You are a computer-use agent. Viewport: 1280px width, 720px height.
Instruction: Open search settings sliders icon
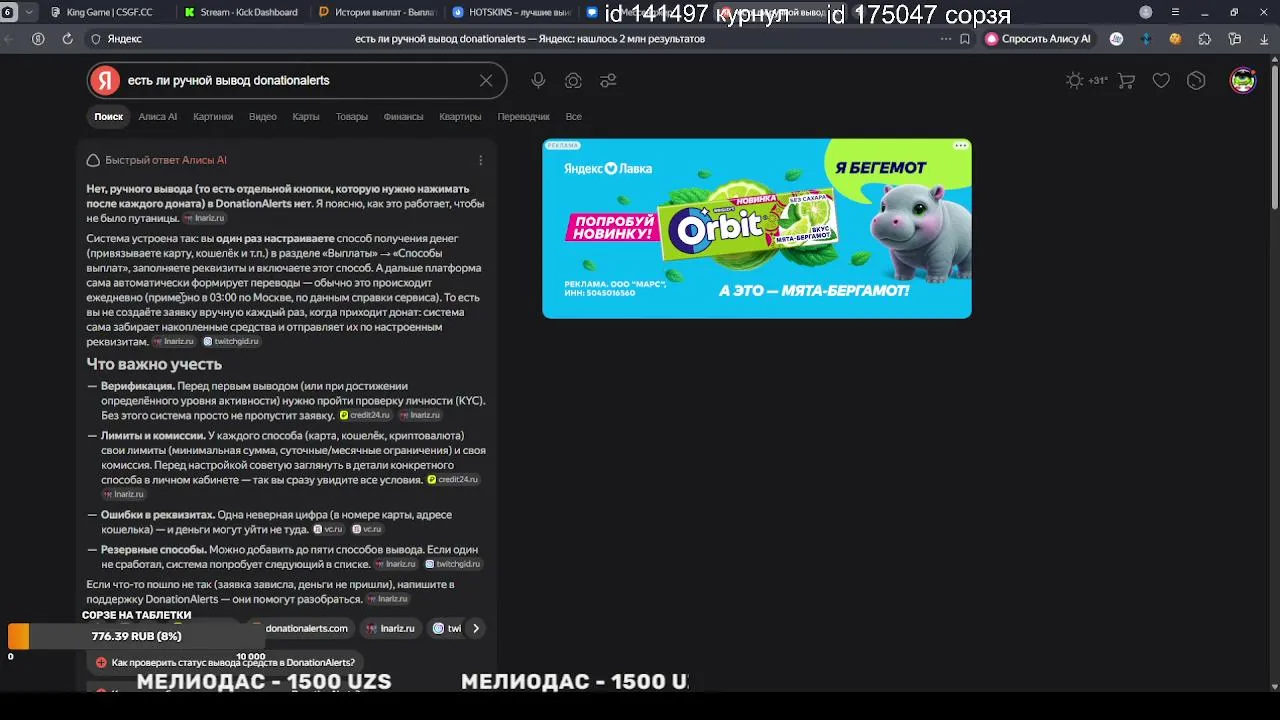point(608,81)
